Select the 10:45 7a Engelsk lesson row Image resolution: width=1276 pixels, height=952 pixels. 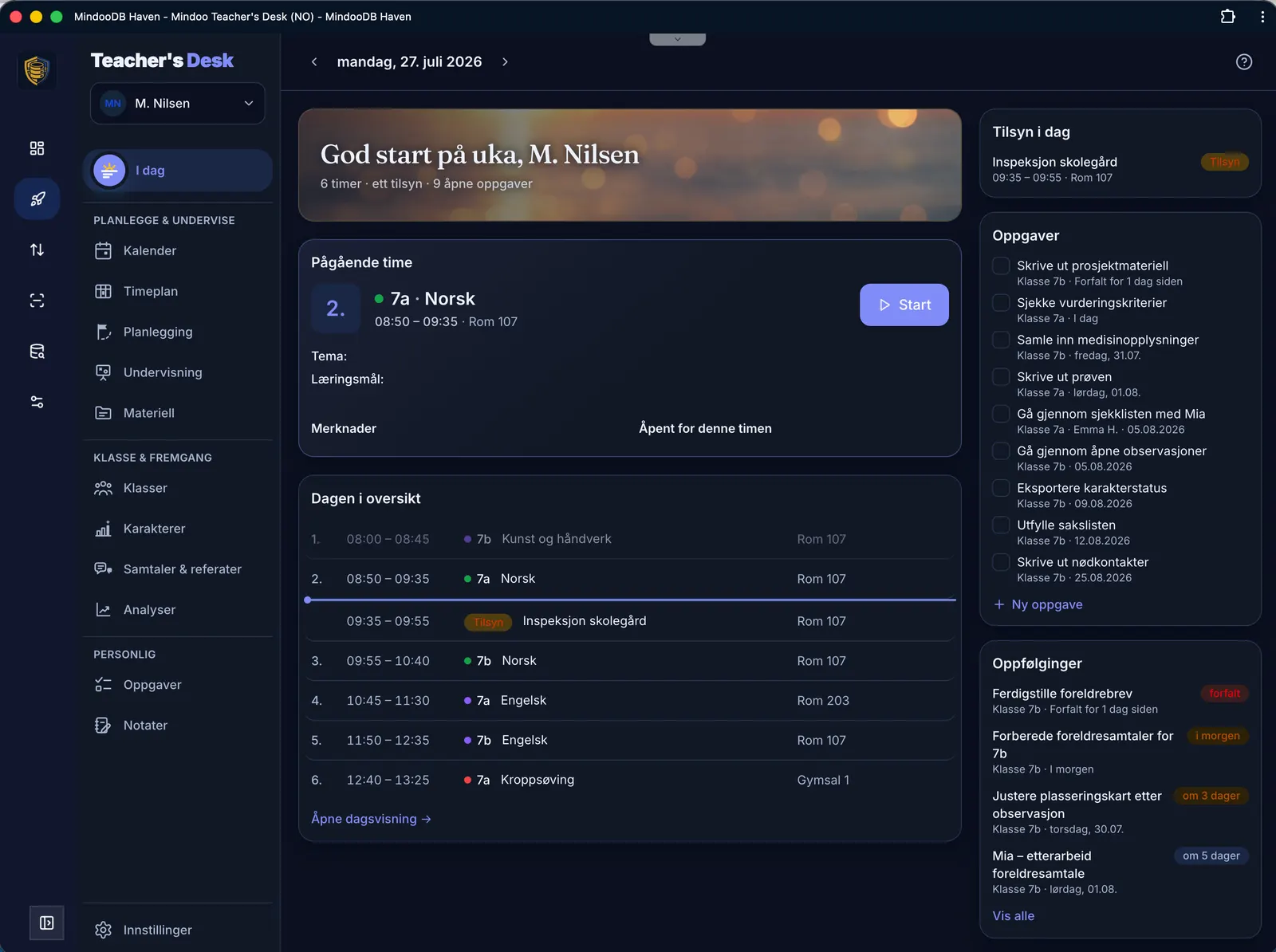pos(630,701)
